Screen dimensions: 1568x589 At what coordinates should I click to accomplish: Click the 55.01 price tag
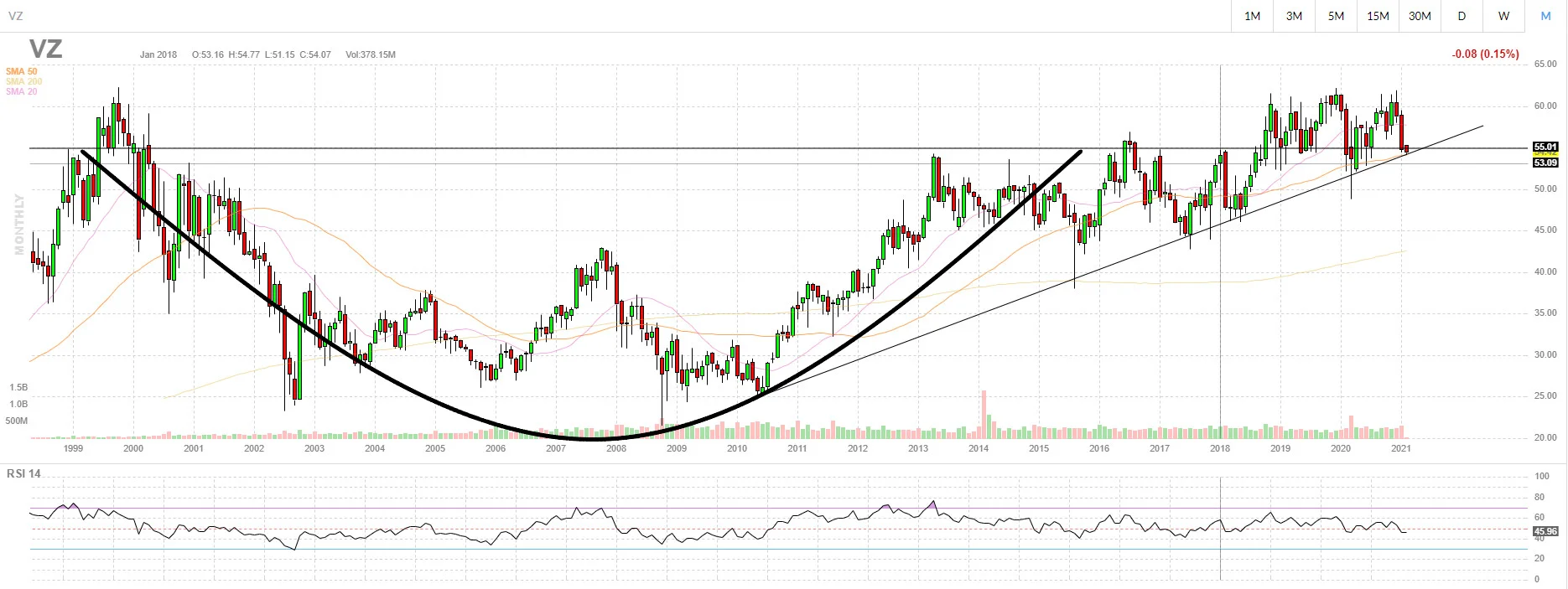[1545, 147]
